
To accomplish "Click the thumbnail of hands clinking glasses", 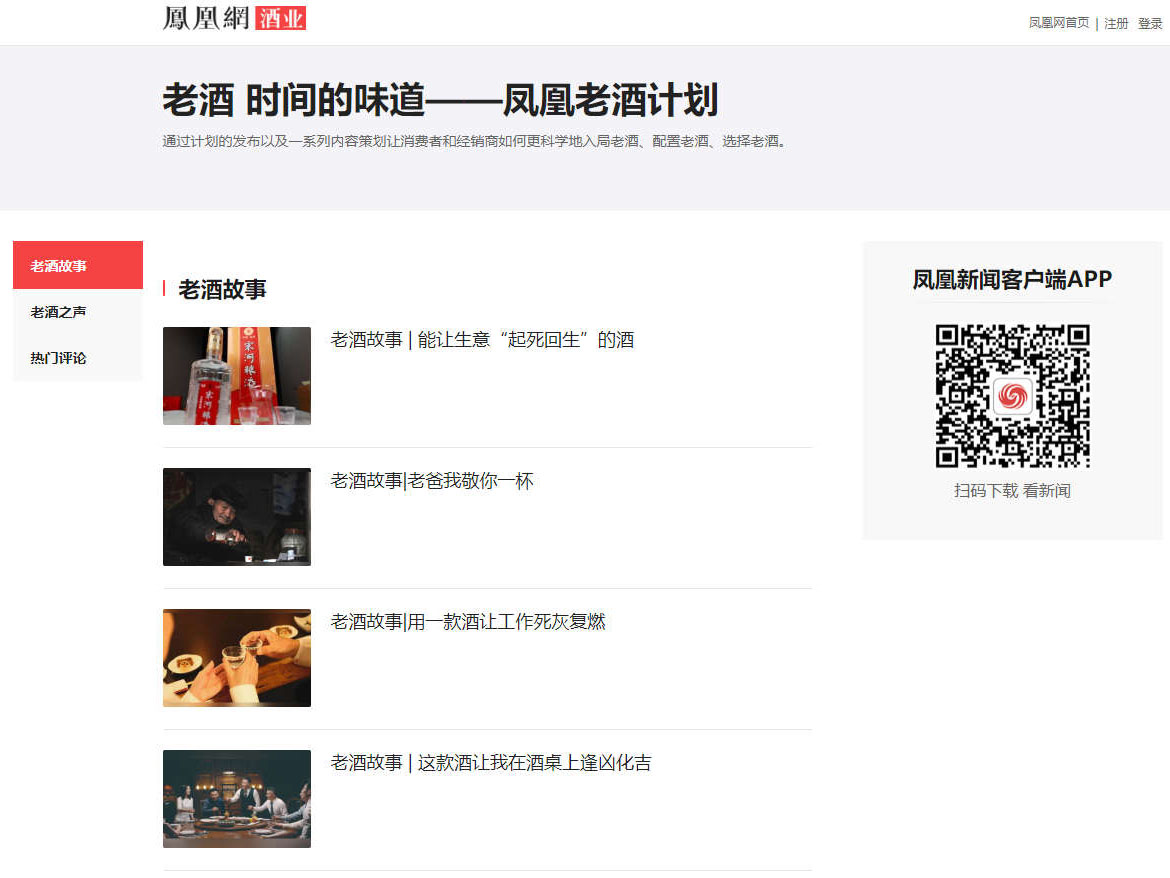I will pos(237,658).
